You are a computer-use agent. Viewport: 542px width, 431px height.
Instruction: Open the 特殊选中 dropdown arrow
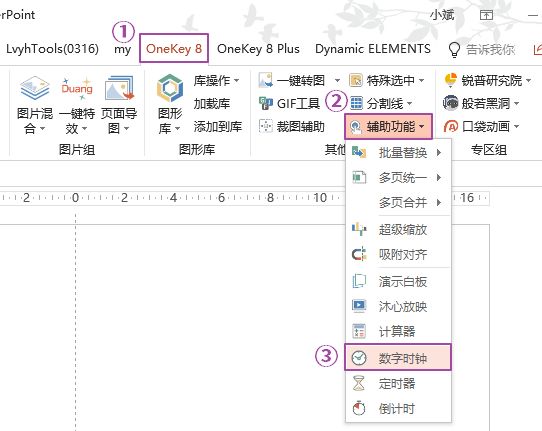[x=422, y=81]
